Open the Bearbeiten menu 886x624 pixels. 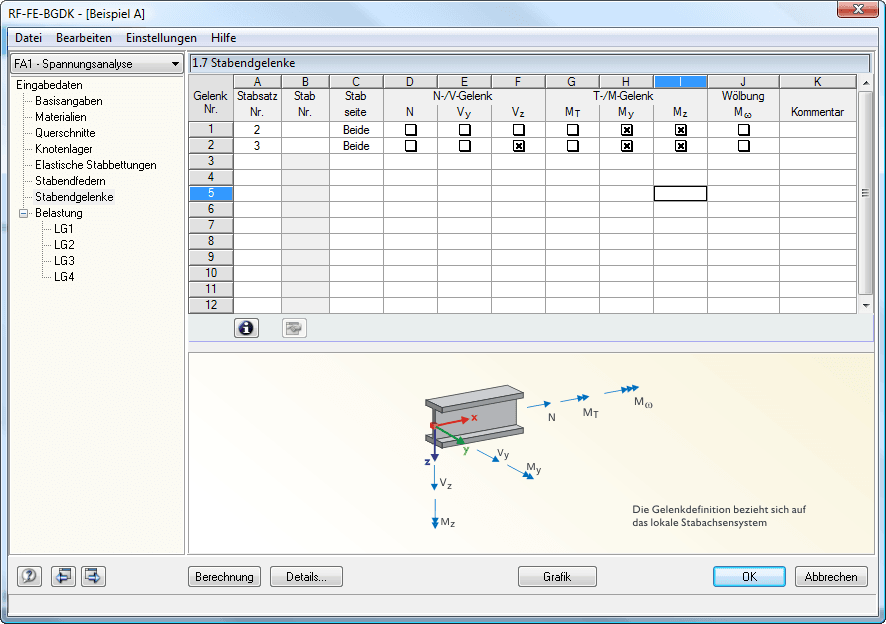pos(84,38)
